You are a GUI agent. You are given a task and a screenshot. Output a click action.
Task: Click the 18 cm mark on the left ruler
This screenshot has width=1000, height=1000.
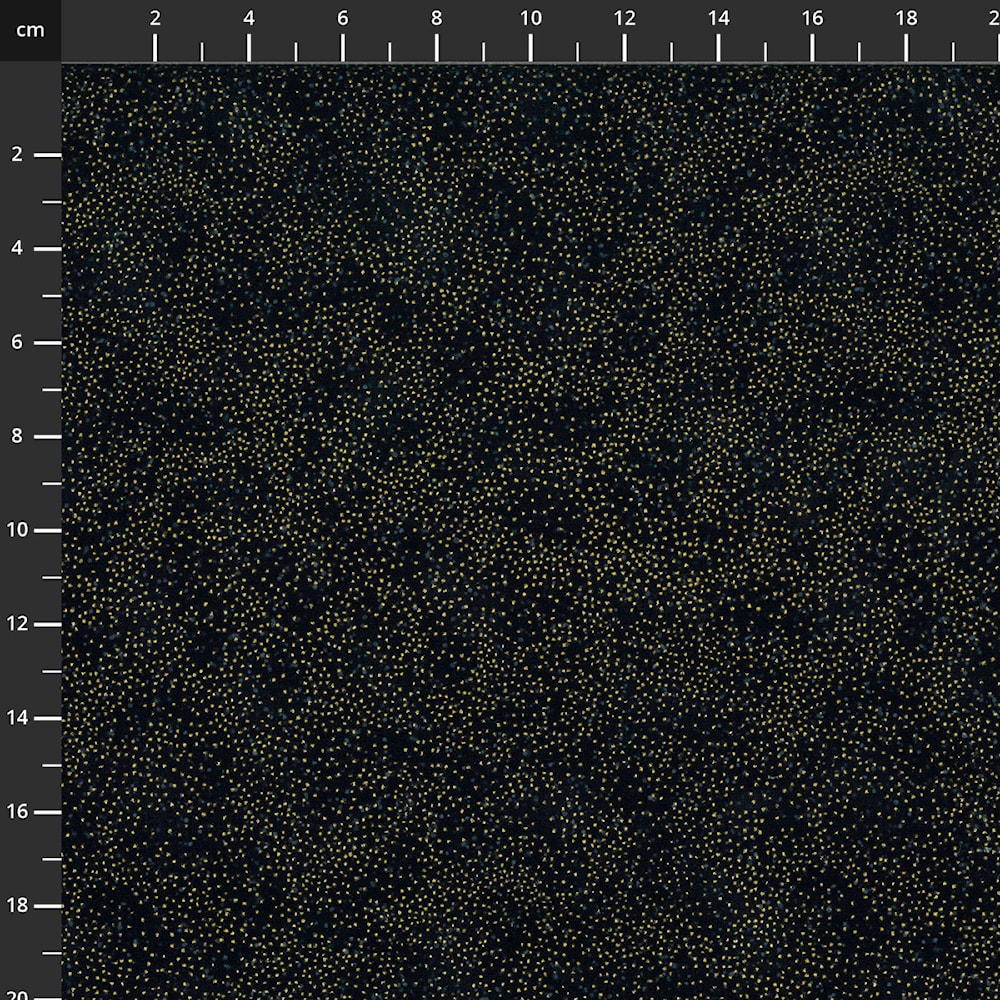pyautogui.click(x=18, y=906)
